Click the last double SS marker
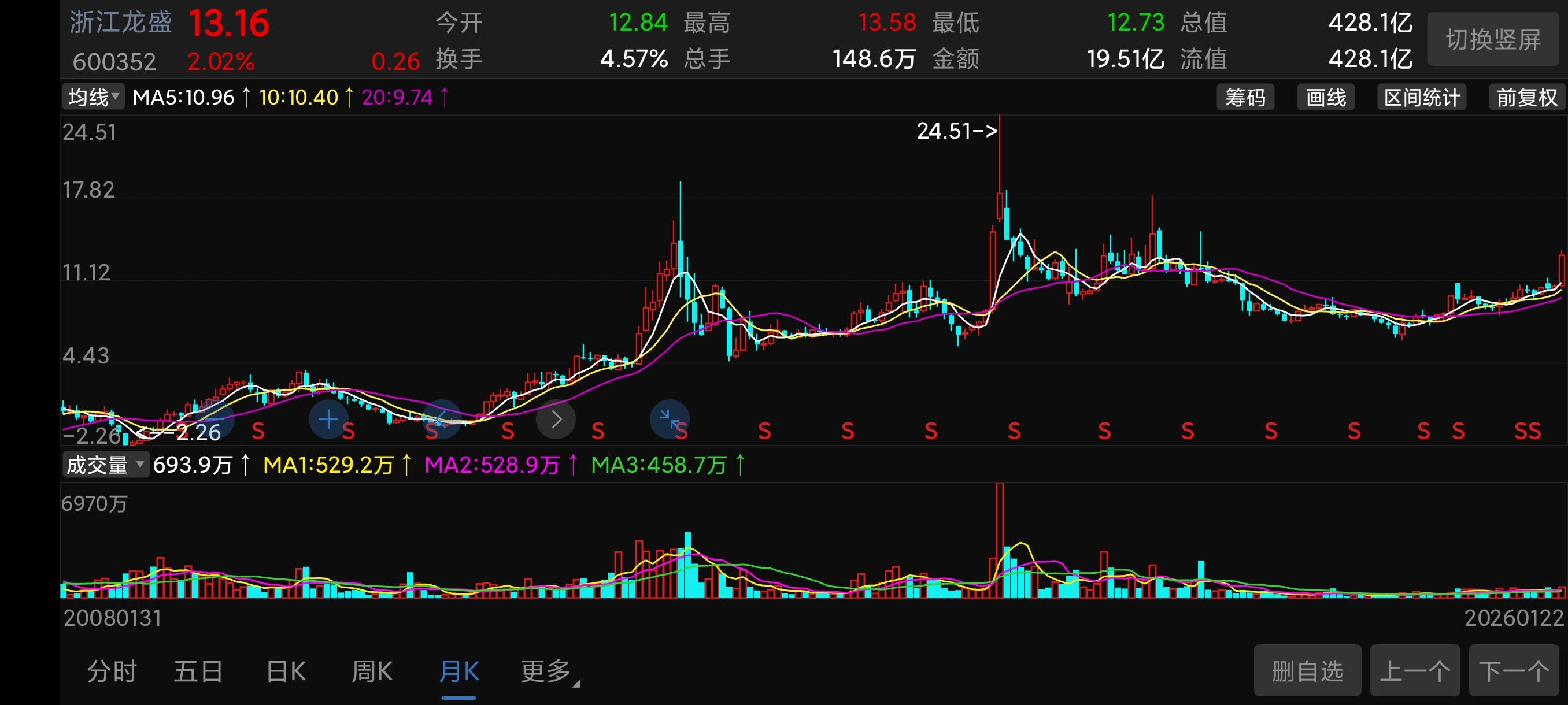 click(x=1527, y=432)
